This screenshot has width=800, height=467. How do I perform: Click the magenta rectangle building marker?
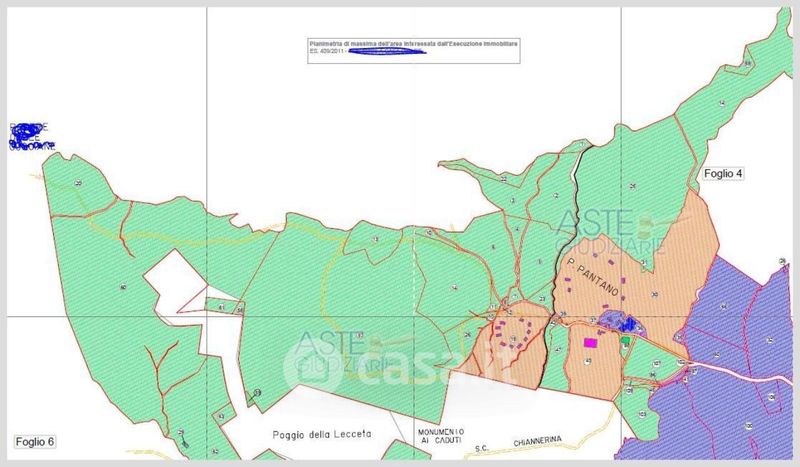(590, 342)
